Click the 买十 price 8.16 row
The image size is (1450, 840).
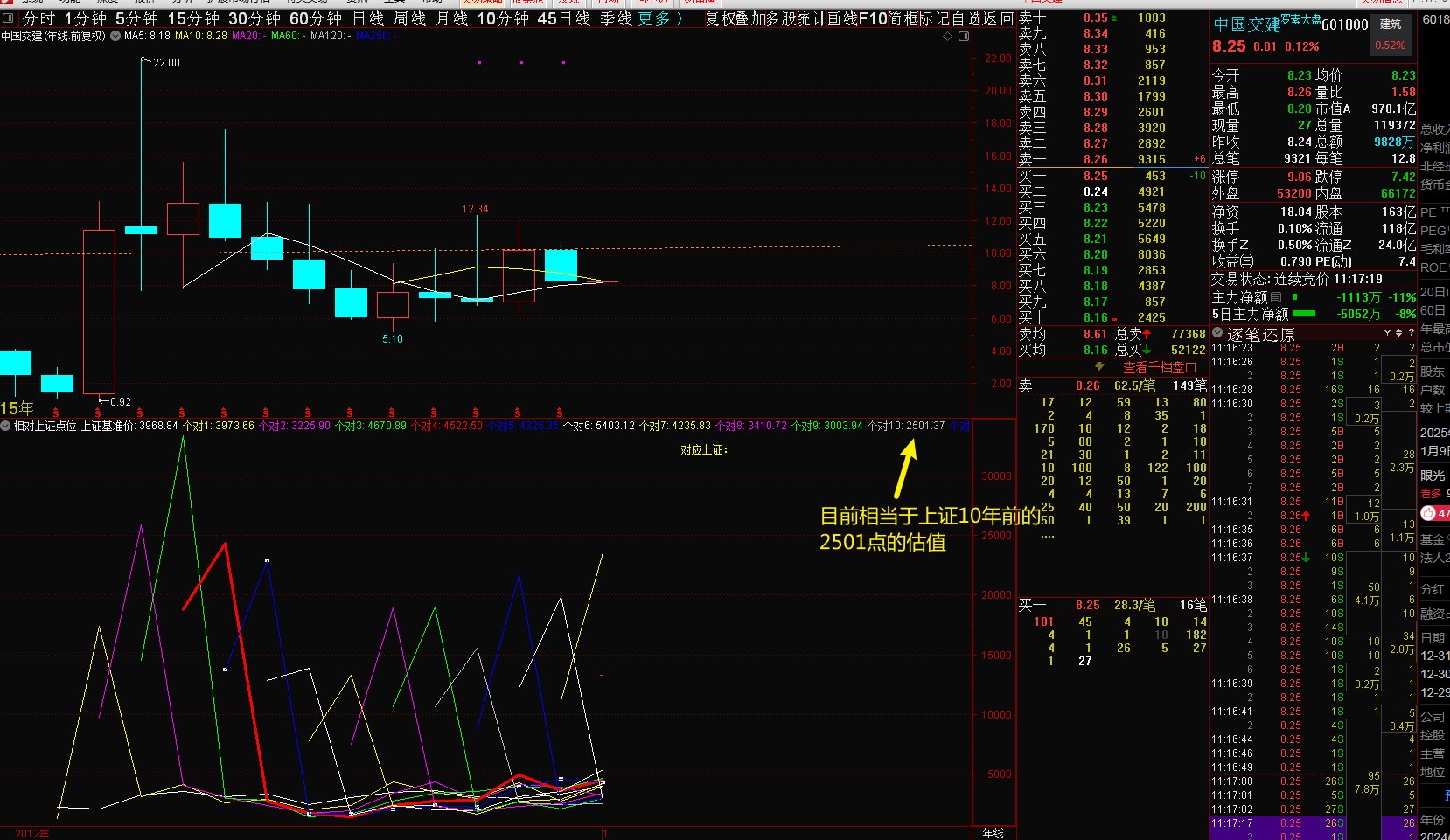(x=1113, y=317)
